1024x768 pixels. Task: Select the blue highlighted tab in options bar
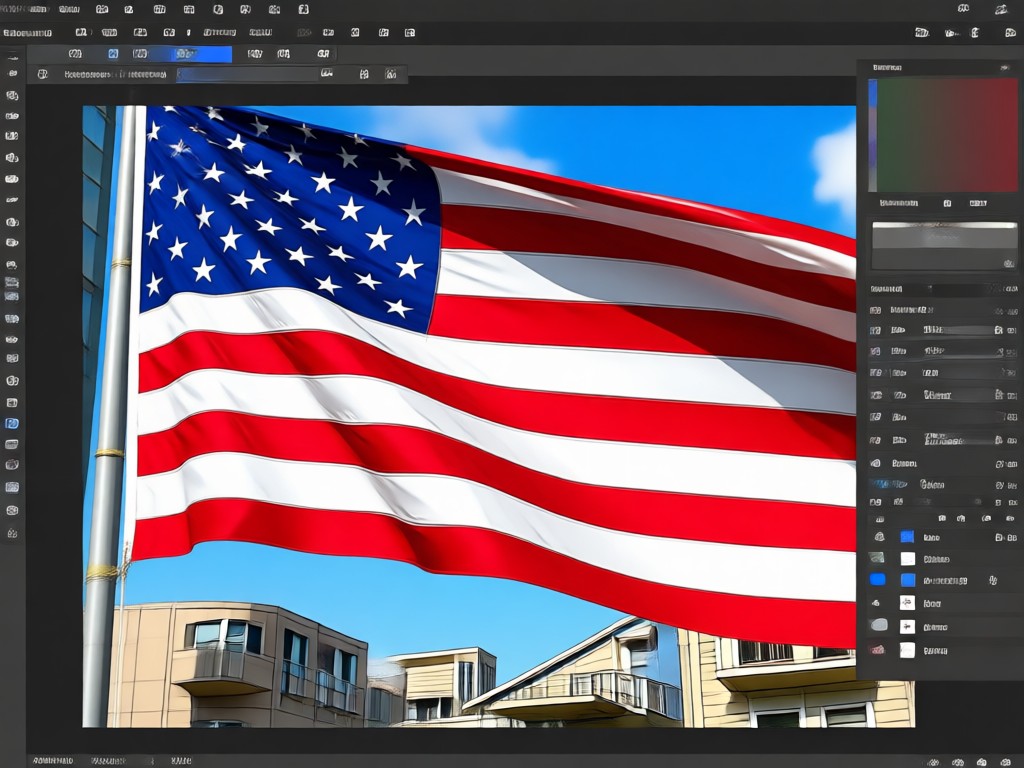(x=202, y=54)
